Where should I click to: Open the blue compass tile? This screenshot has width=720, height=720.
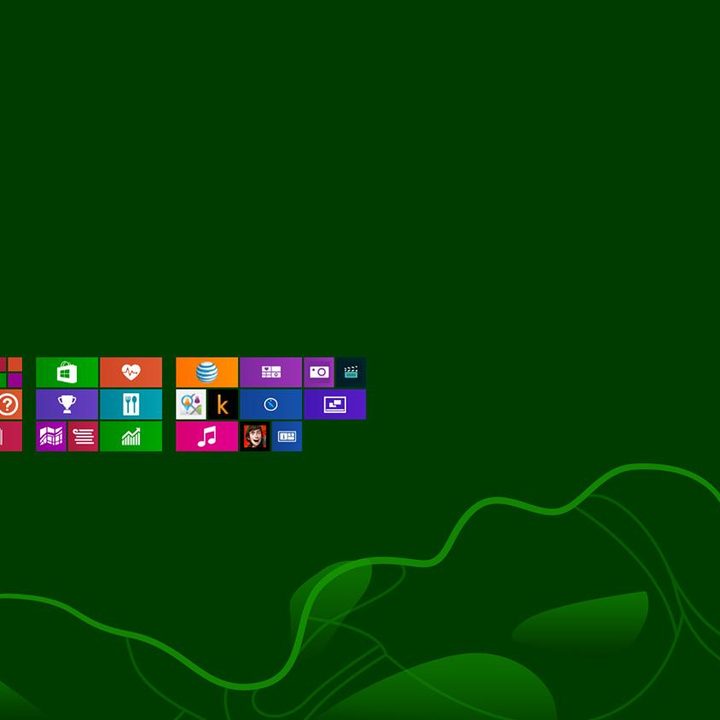(271, 404)
